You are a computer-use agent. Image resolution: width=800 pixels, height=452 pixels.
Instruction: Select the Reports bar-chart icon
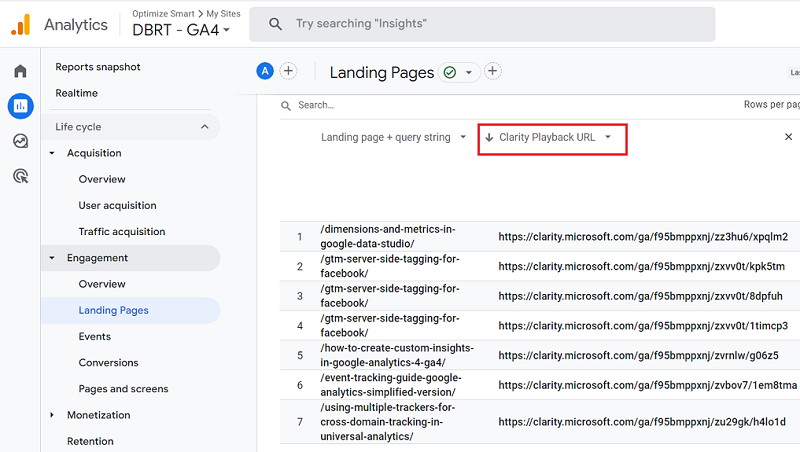(x=20, y=106)
